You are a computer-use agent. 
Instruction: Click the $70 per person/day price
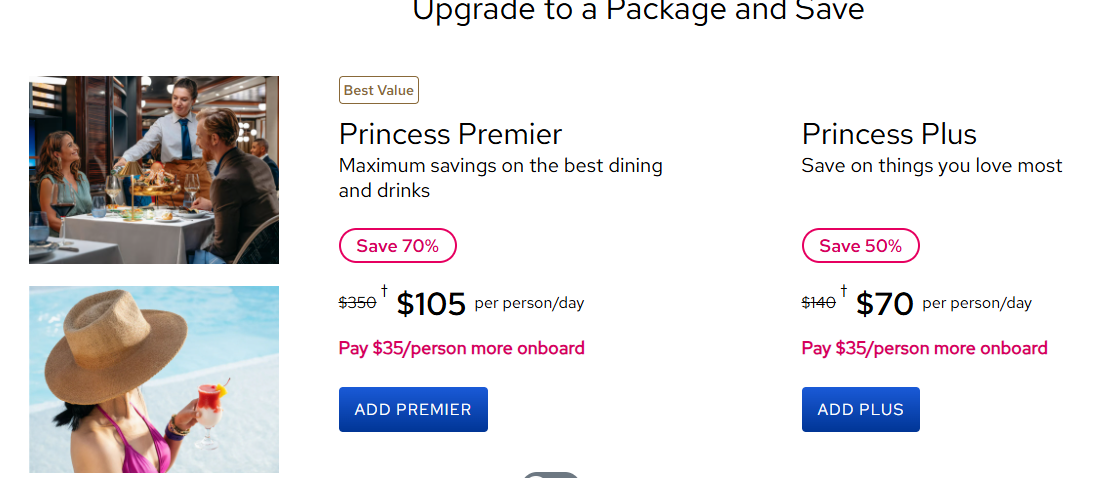click(885, 304)
